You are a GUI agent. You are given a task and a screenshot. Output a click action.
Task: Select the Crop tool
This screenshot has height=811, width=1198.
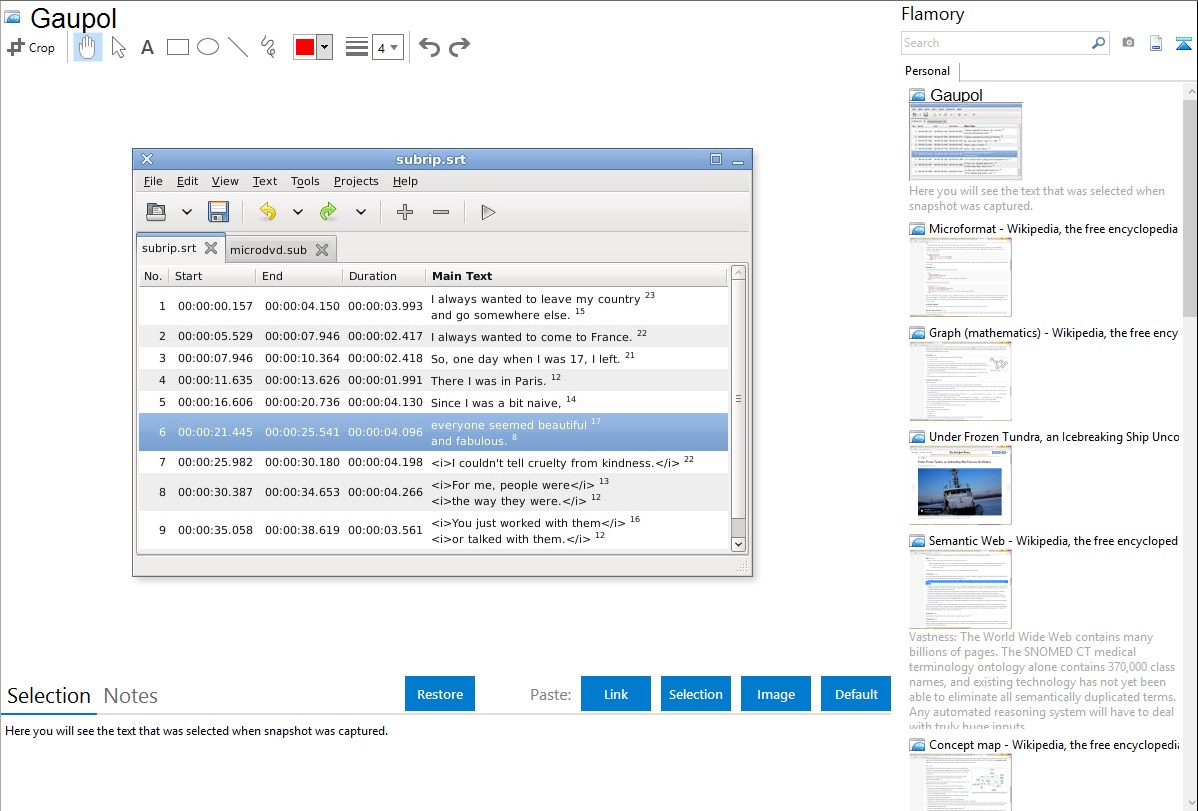pos(31,47)
